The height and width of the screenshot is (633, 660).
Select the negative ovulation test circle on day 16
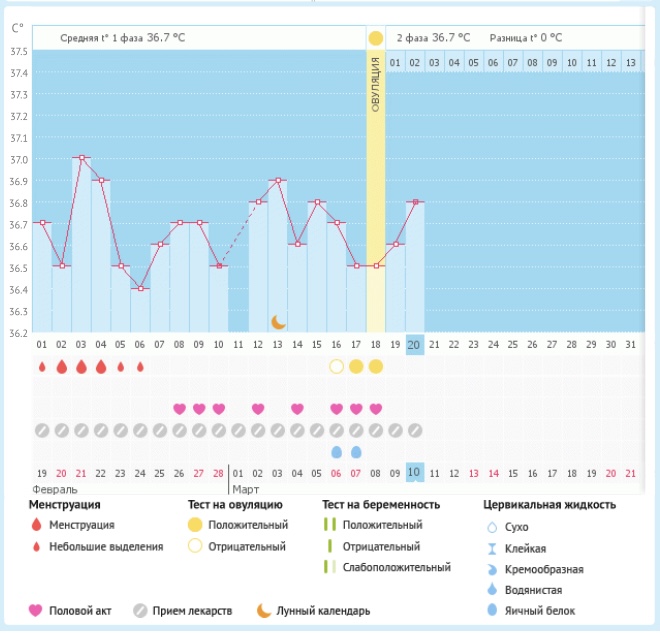pos(336,366)
